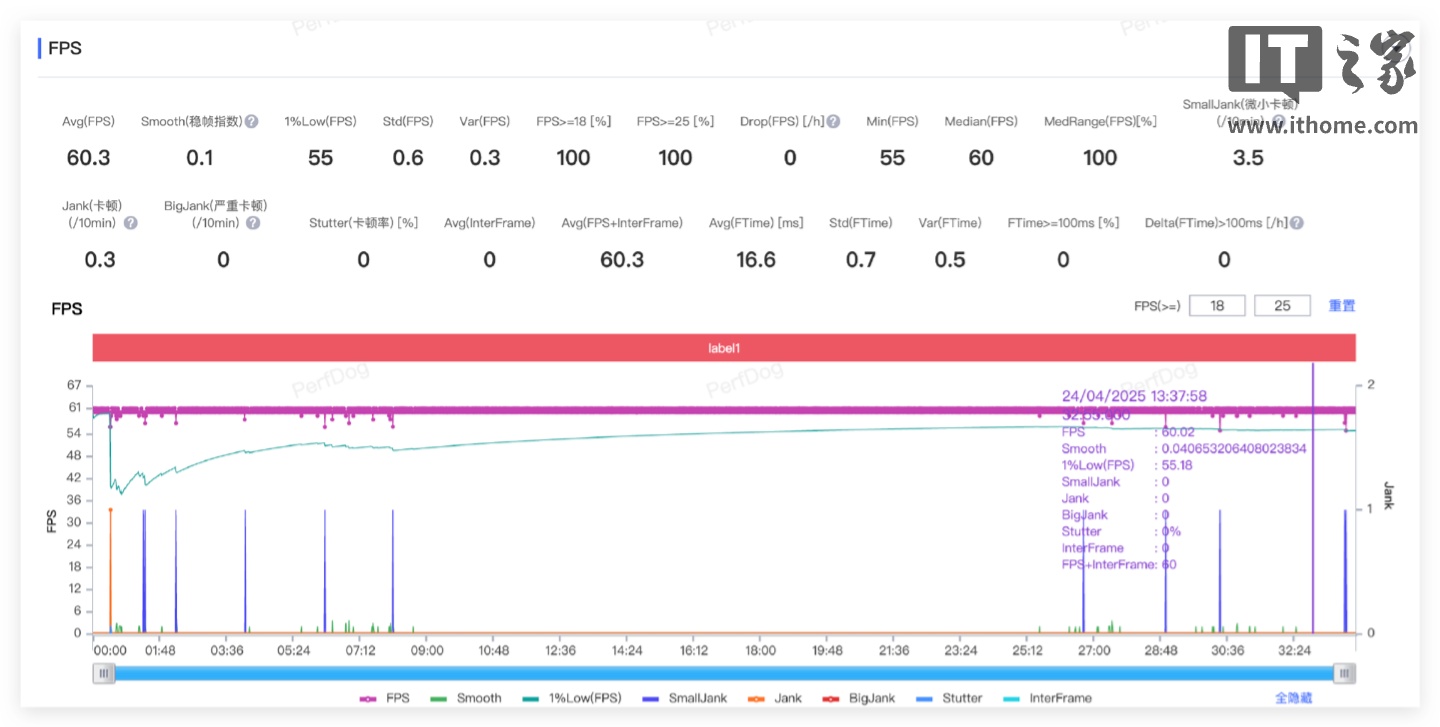Toggle 1%Low(FPS) line in legend
This screenshot has height=727, width=1440.
point(571,698)
